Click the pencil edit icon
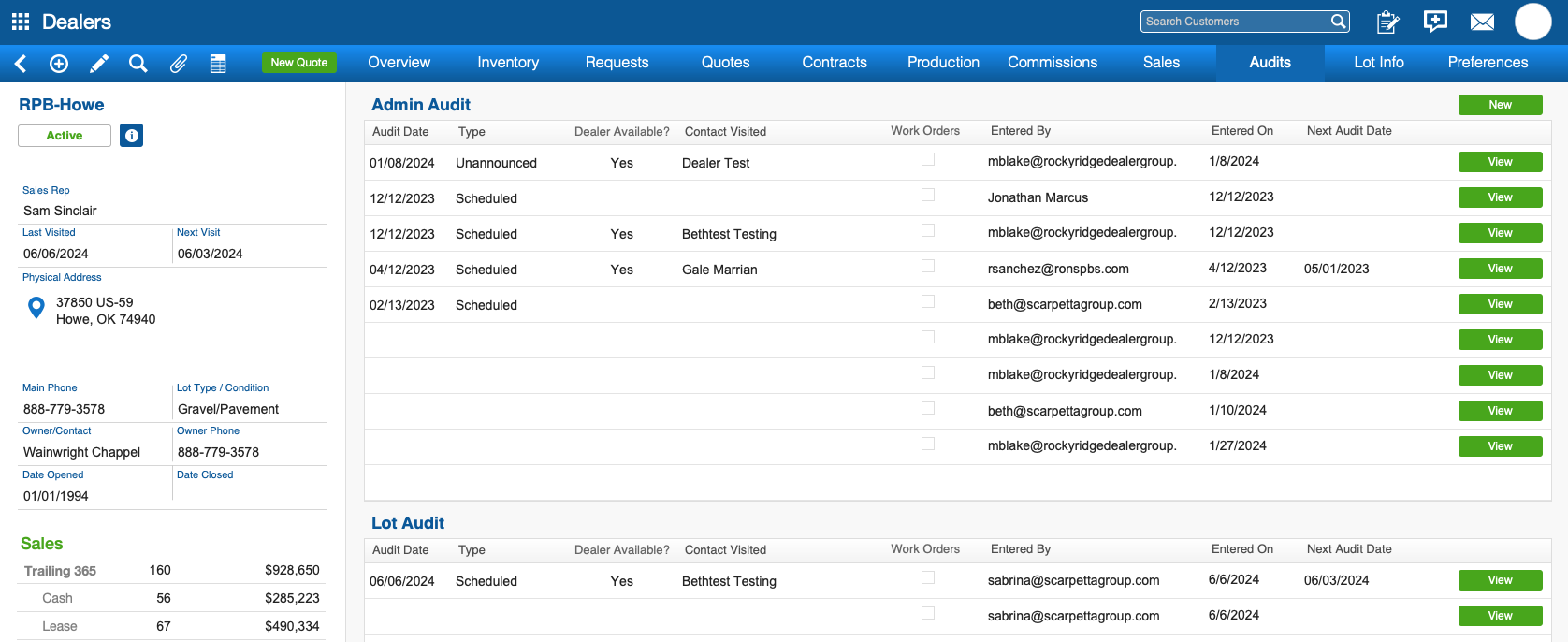Image resolution: width=1568 pixels, height=642 pixels. click(98, 64)
